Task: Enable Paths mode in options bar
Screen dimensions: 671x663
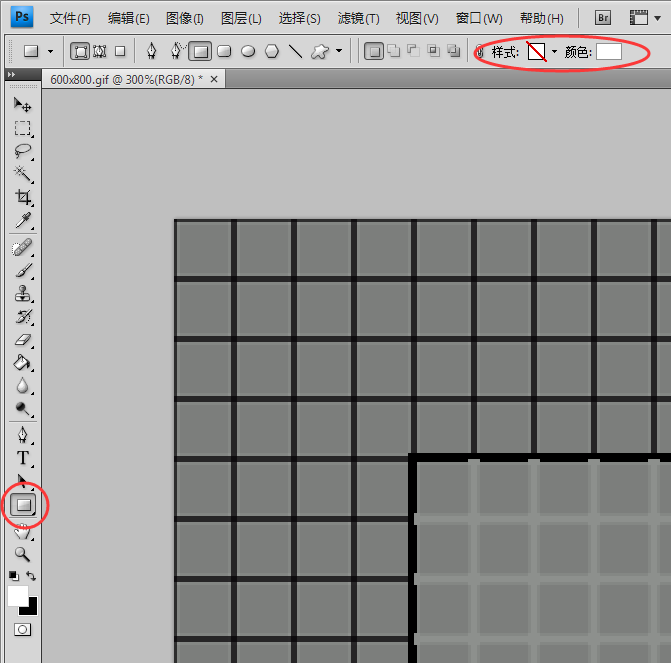Action: tap(100, 52)
